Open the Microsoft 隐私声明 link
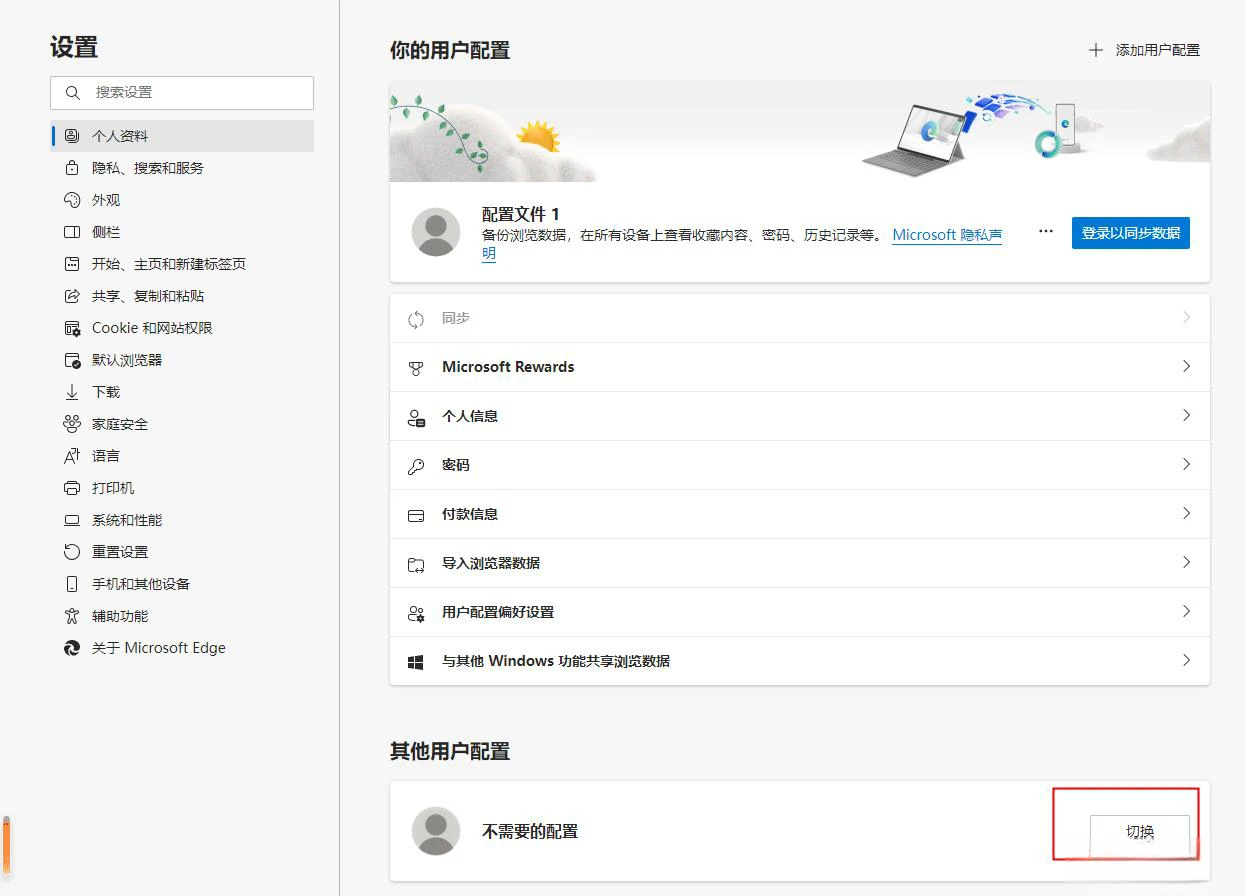 [x=947, y=235]
